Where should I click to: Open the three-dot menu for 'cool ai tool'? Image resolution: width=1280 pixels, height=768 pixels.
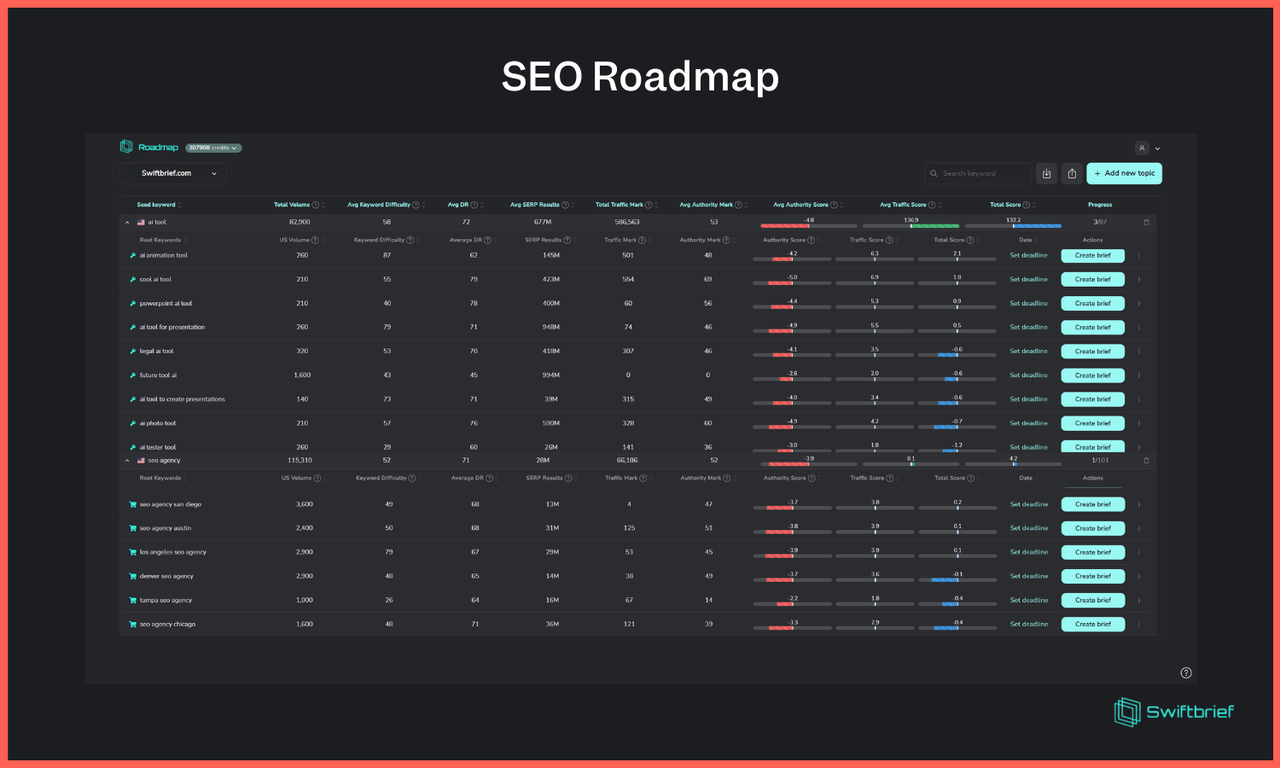tap(1139, 279)
